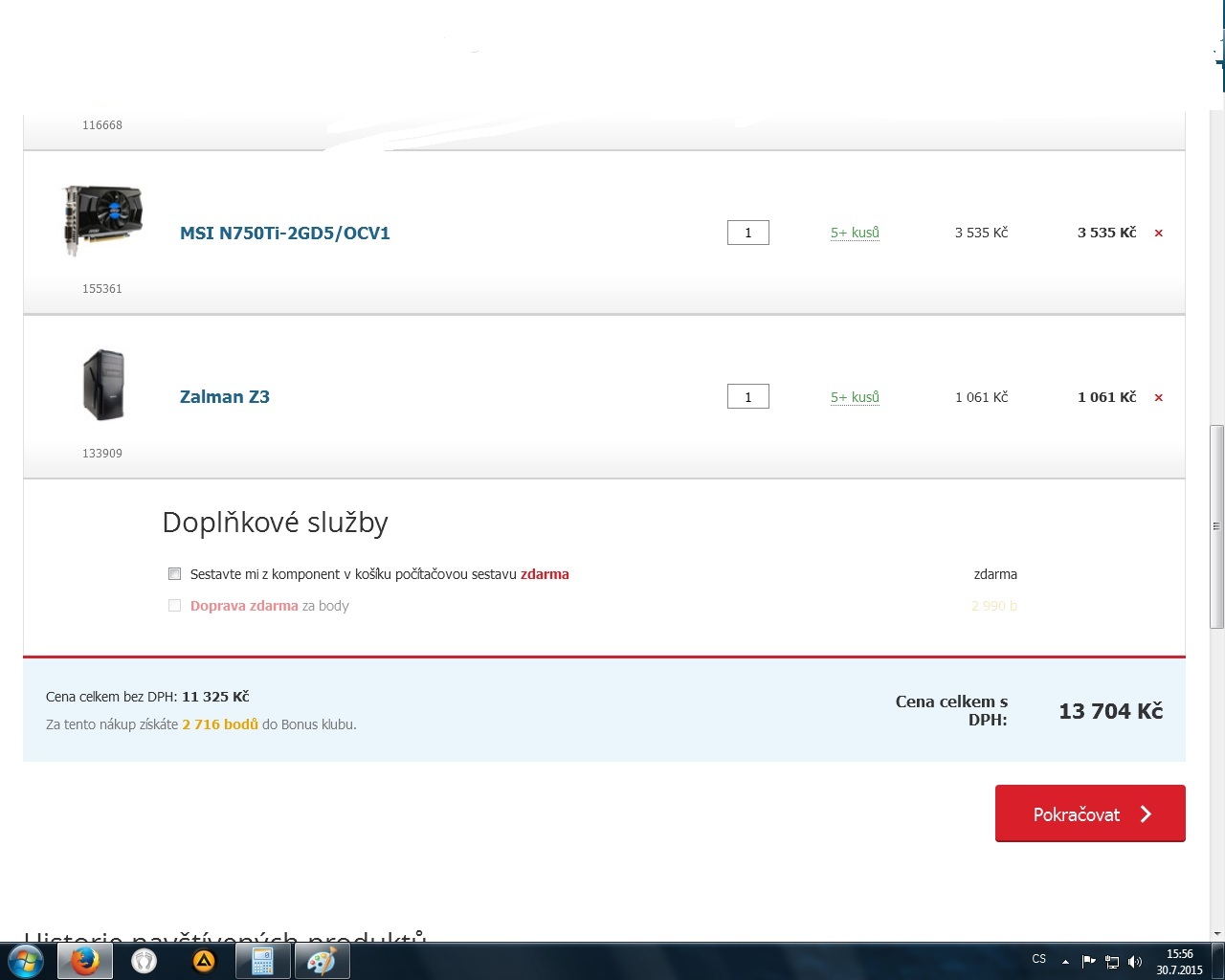This screenshot has width=1225, height=980.
Task: Remove MSI N750Ti-2GD5/OCV1 with the red X
Action: [1158, 234]
